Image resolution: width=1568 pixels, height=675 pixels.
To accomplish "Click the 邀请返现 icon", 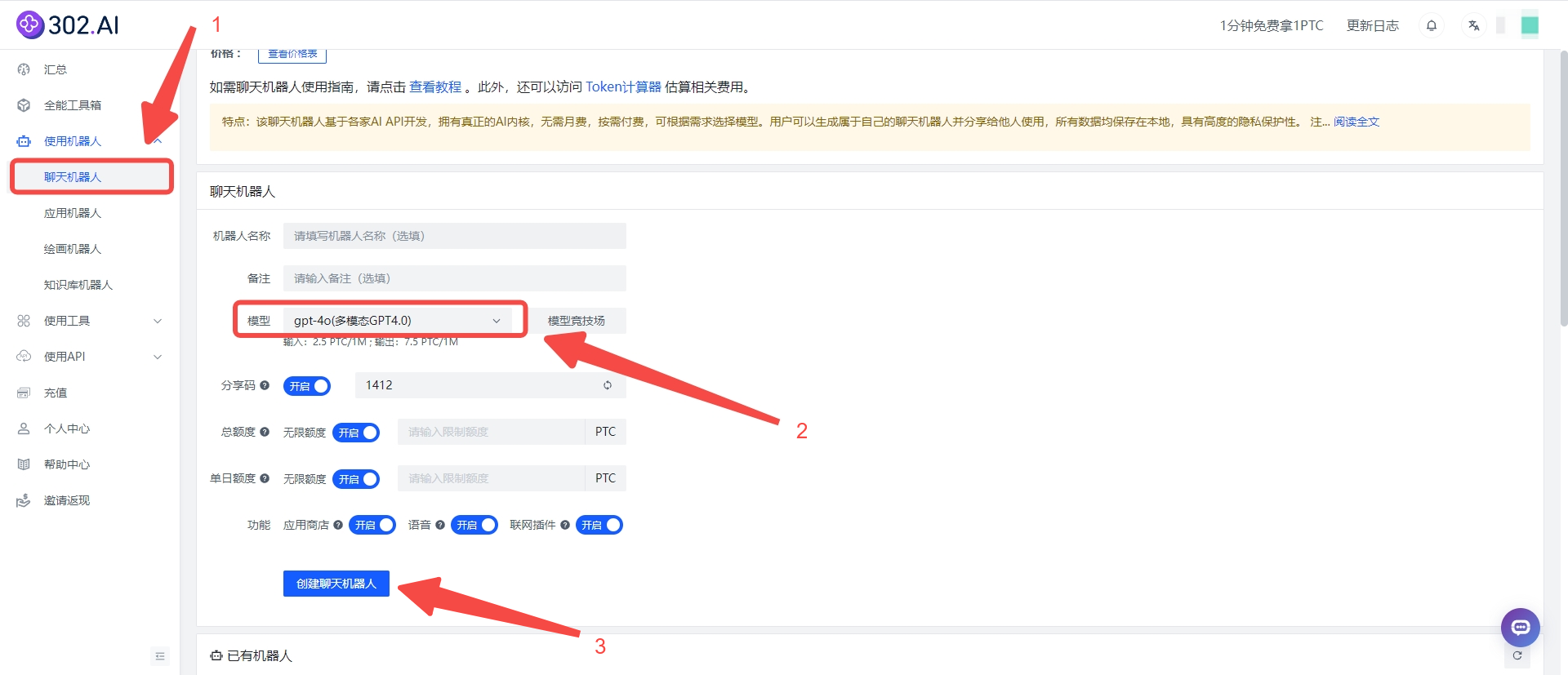I will [24, 500].
